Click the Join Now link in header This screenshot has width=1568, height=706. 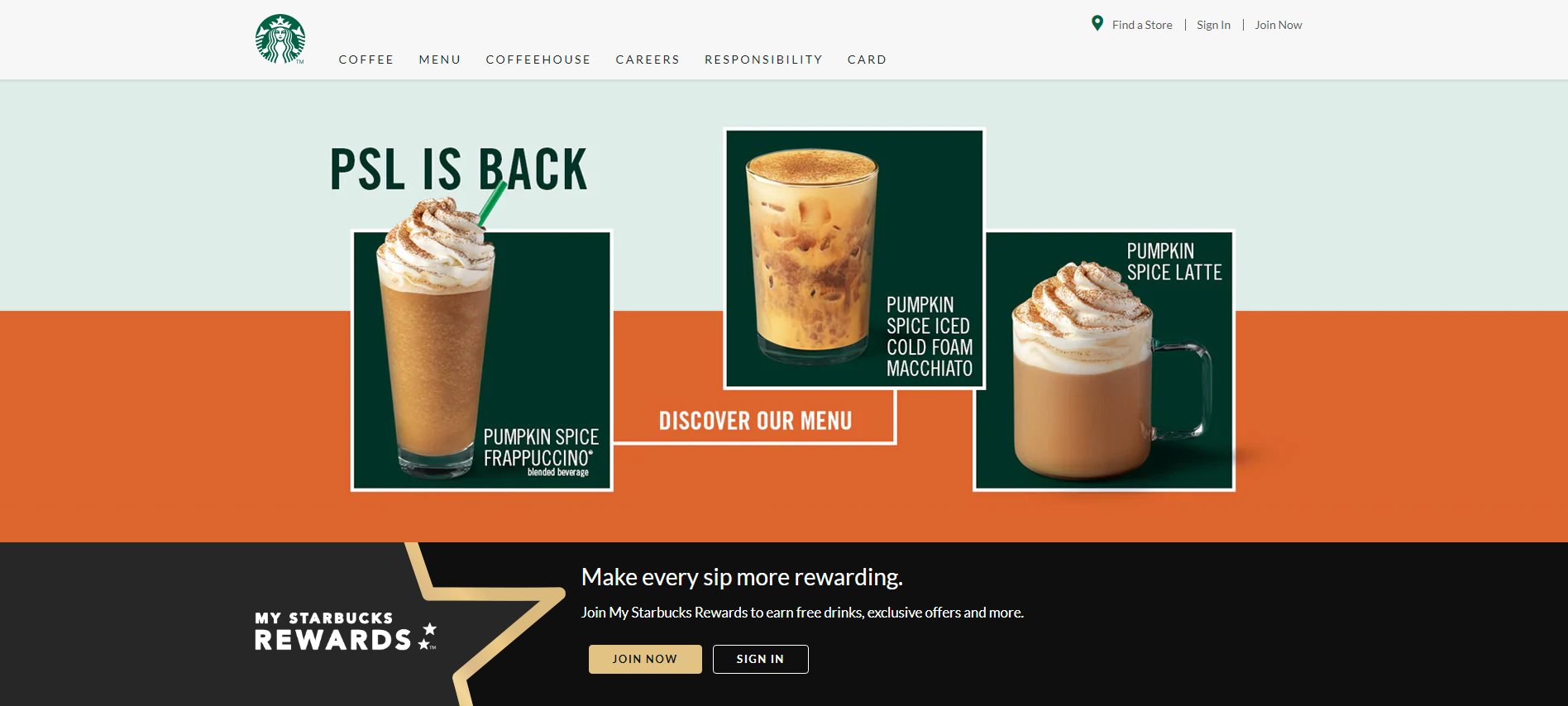click(x=1278, y=25)
